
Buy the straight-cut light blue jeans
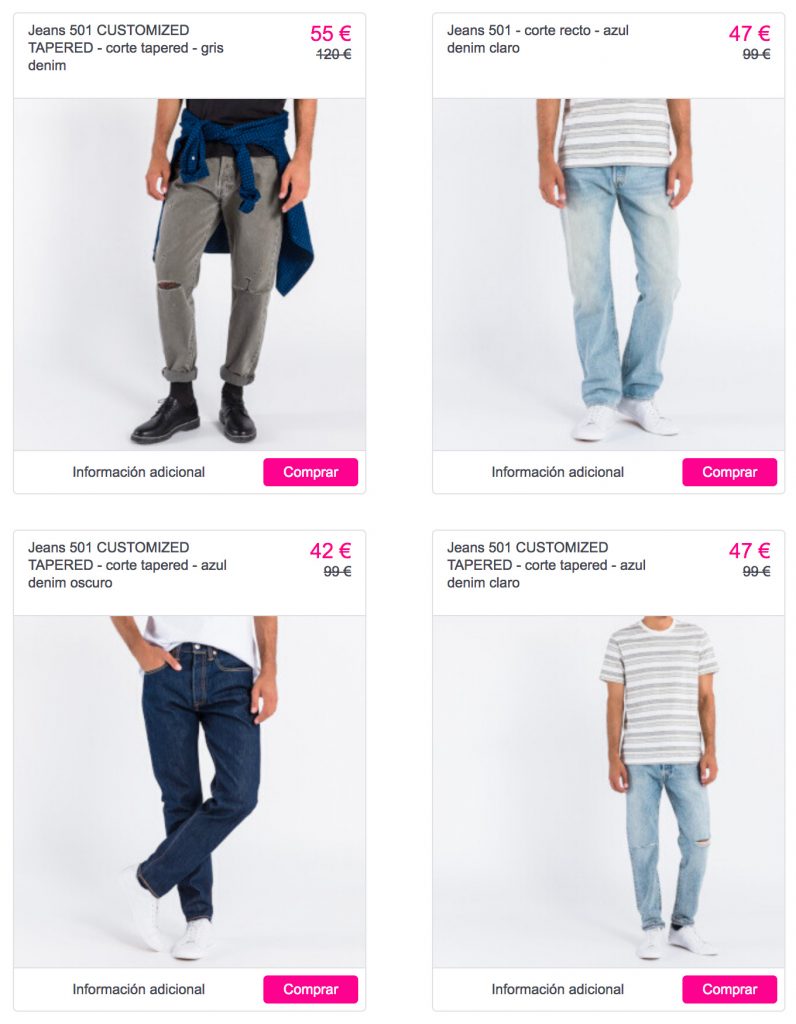click(x=729, y=472)
